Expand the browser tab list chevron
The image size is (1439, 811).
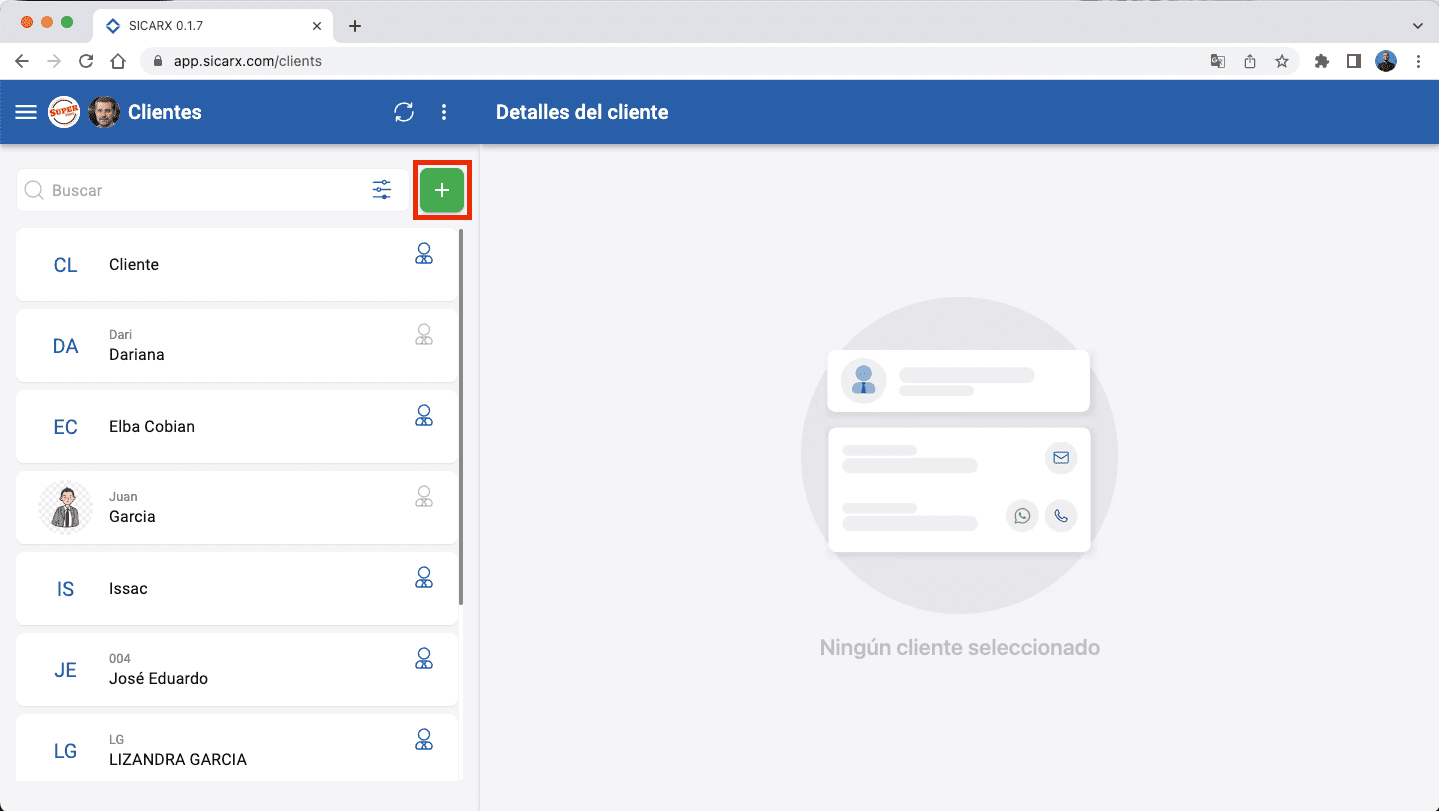click(1420, 25)
